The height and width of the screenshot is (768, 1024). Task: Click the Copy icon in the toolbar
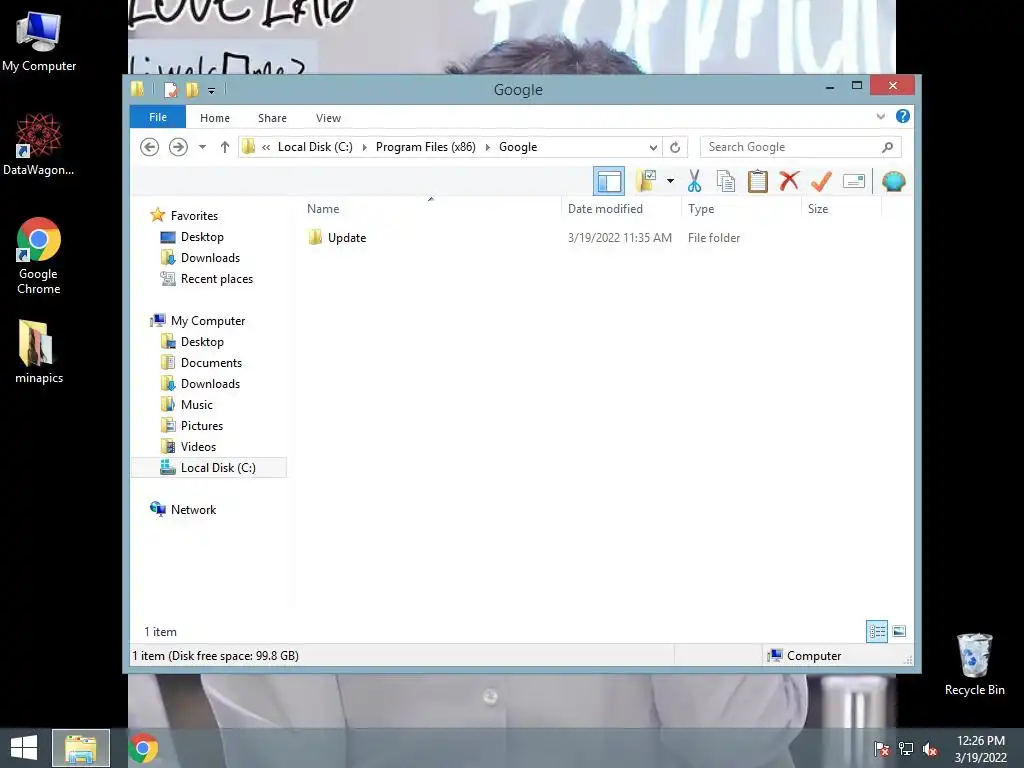coord(726,181)
